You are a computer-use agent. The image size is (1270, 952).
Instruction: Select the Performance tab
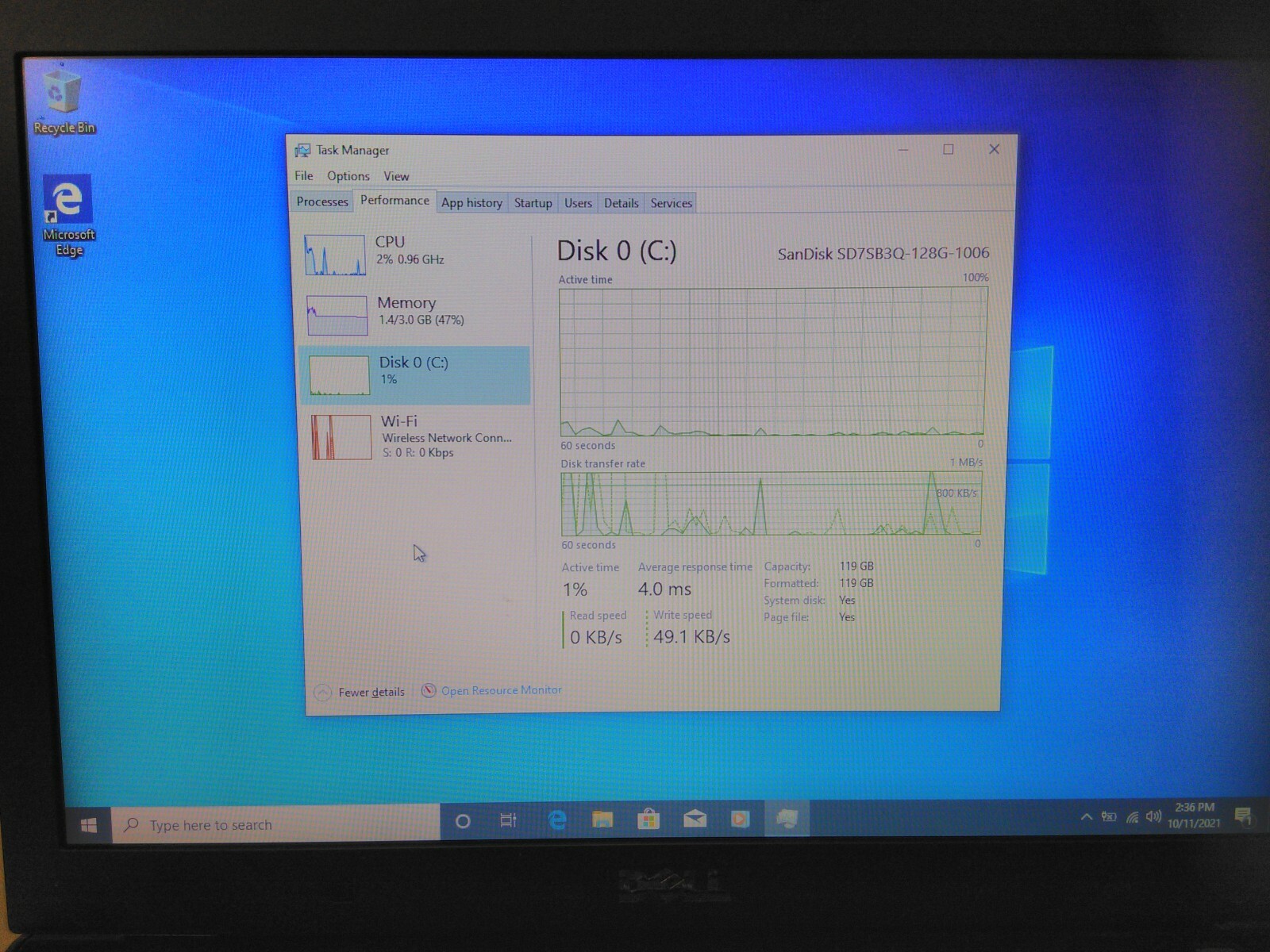[394, 200]
